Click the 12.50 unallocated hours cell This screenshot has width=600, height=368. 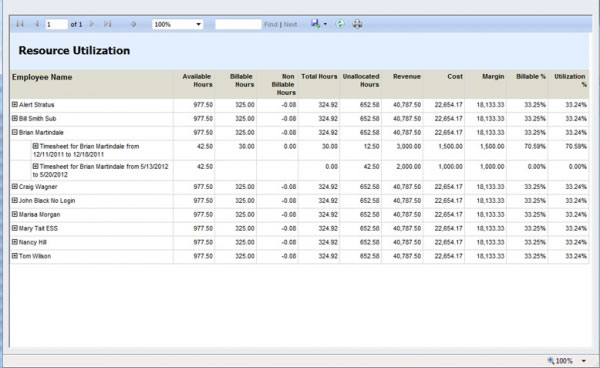[372, 146]
